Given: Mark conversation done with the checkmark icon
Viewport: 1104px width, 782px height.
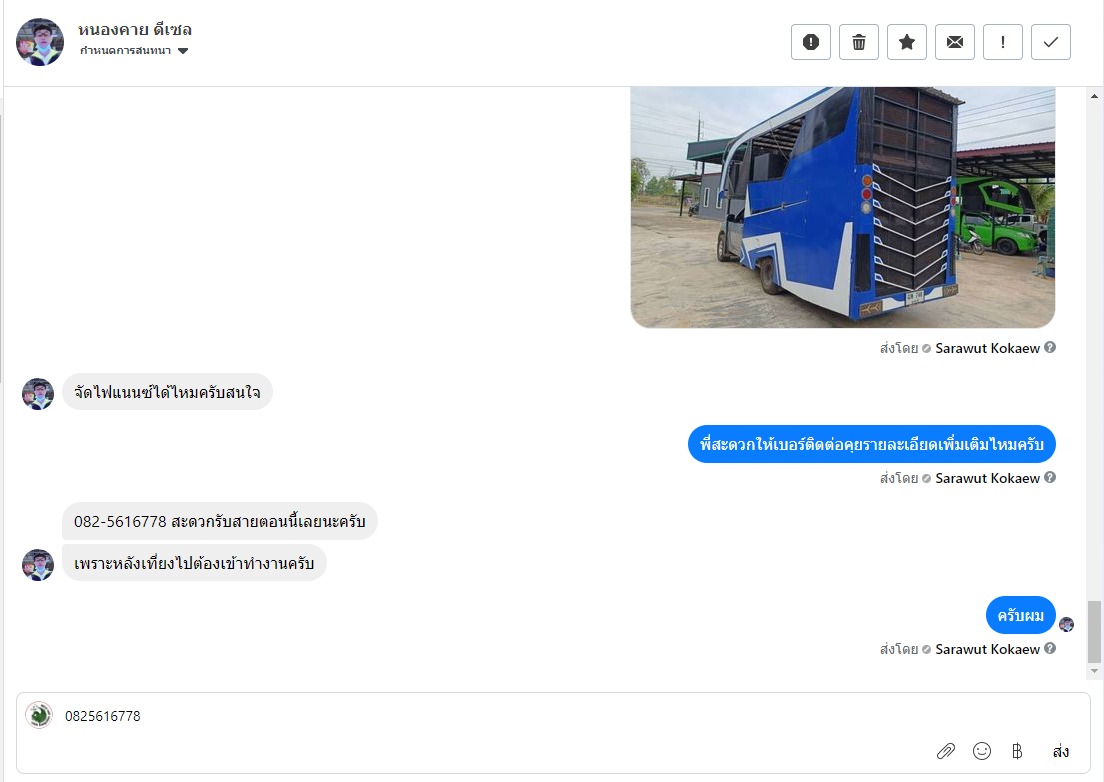Looking at the screenshot, I should [x=1050, y=42].
